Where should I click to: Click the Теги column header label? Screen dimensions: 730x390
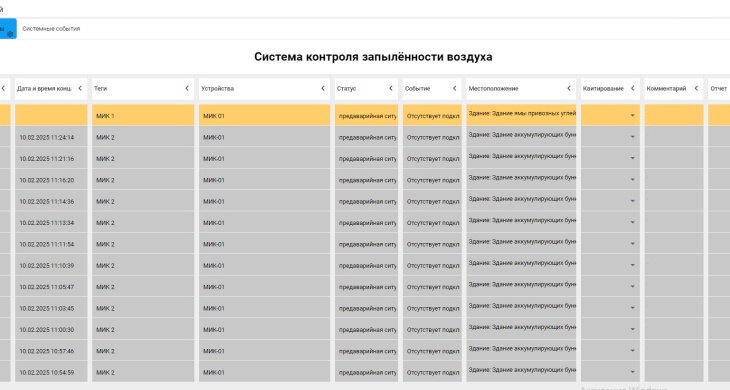coord(101,88)
